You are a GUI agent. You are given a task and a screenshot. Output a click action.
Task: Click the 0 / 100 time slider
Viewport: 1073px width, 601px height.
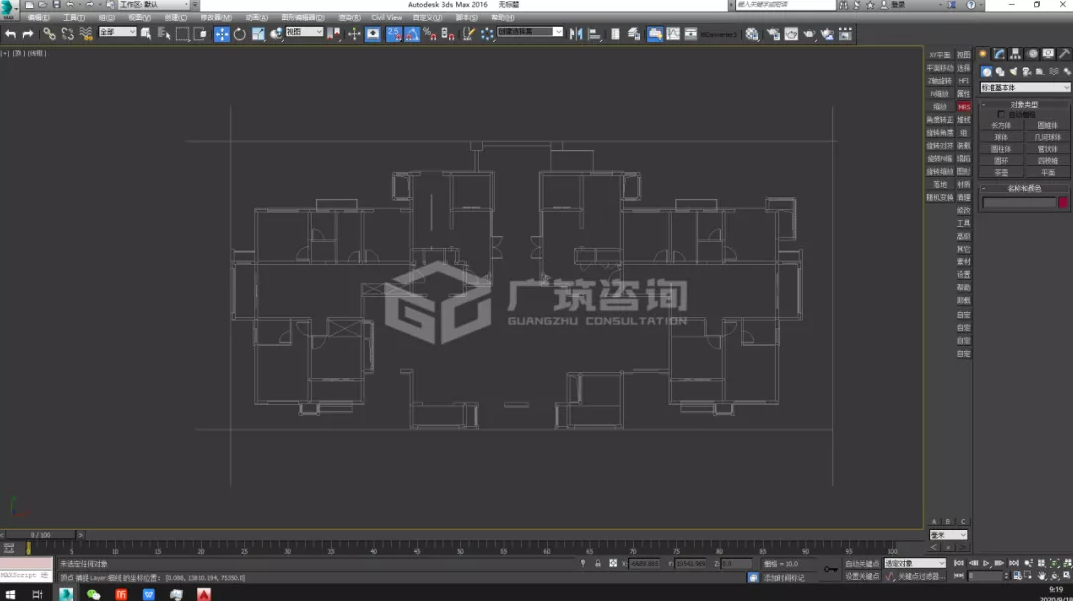(40, 535)
